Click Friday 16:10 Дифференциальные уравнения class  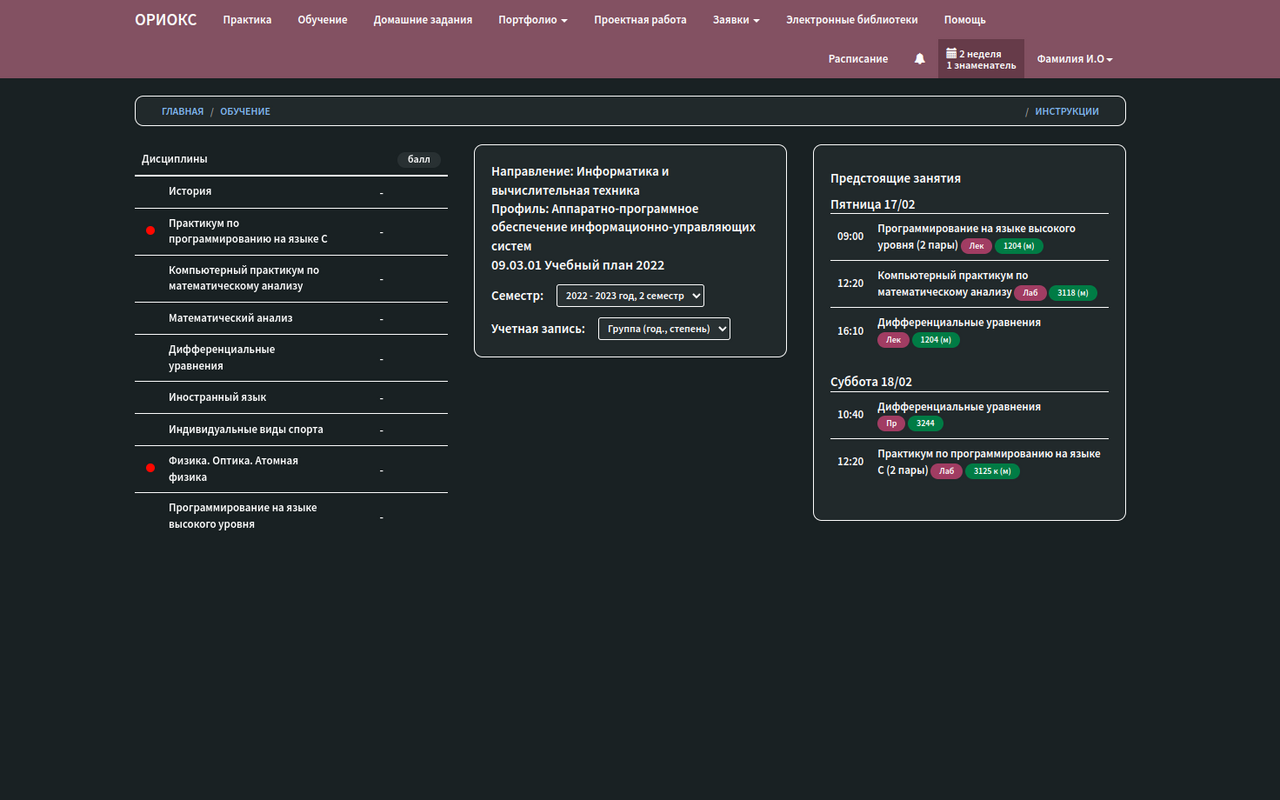point(959,323)
